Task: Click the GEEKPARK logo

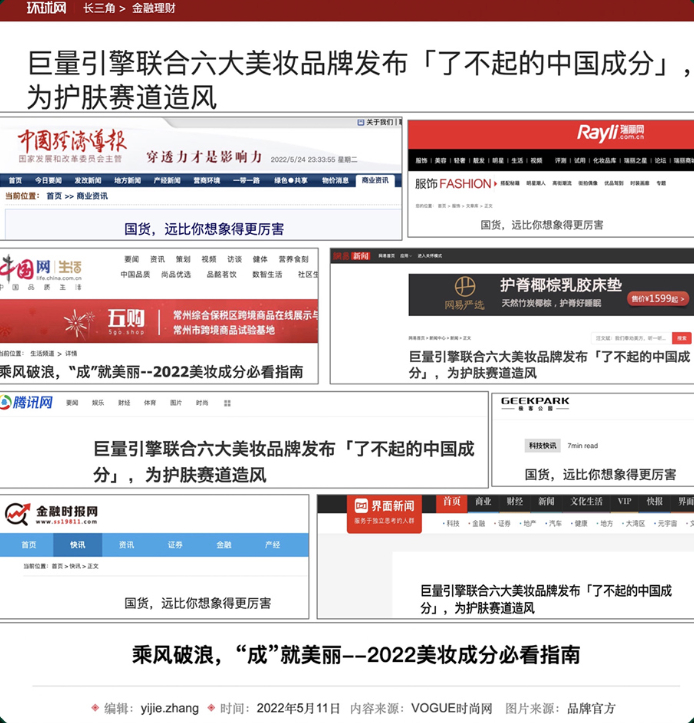Action: point(535,403)
